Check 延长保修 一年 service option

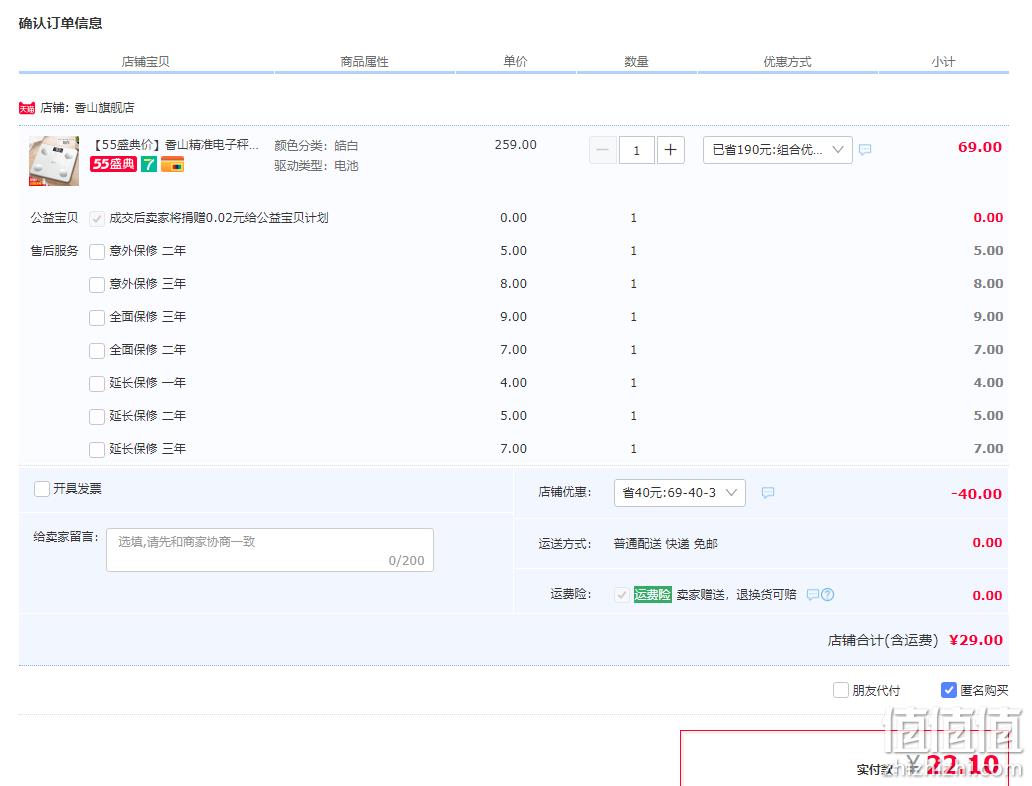[x=97, y=383]
